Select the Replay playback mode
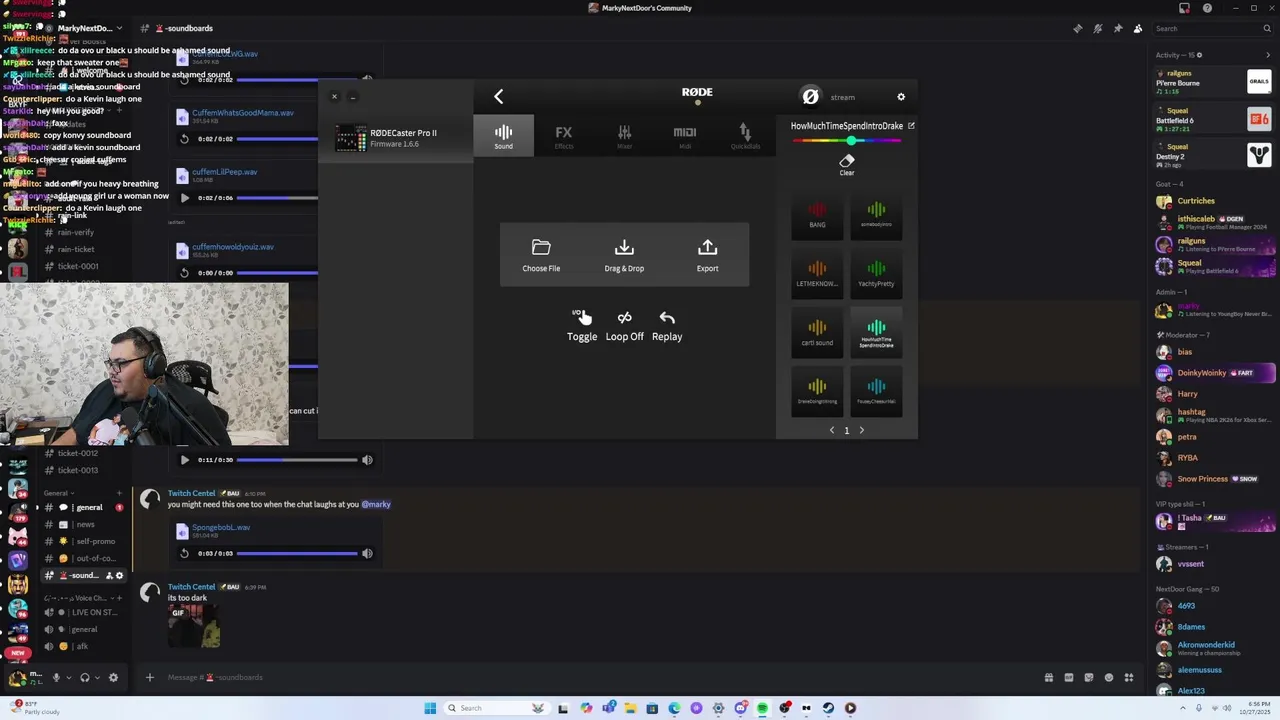1280x720 pixels. [x=667, y=326]
